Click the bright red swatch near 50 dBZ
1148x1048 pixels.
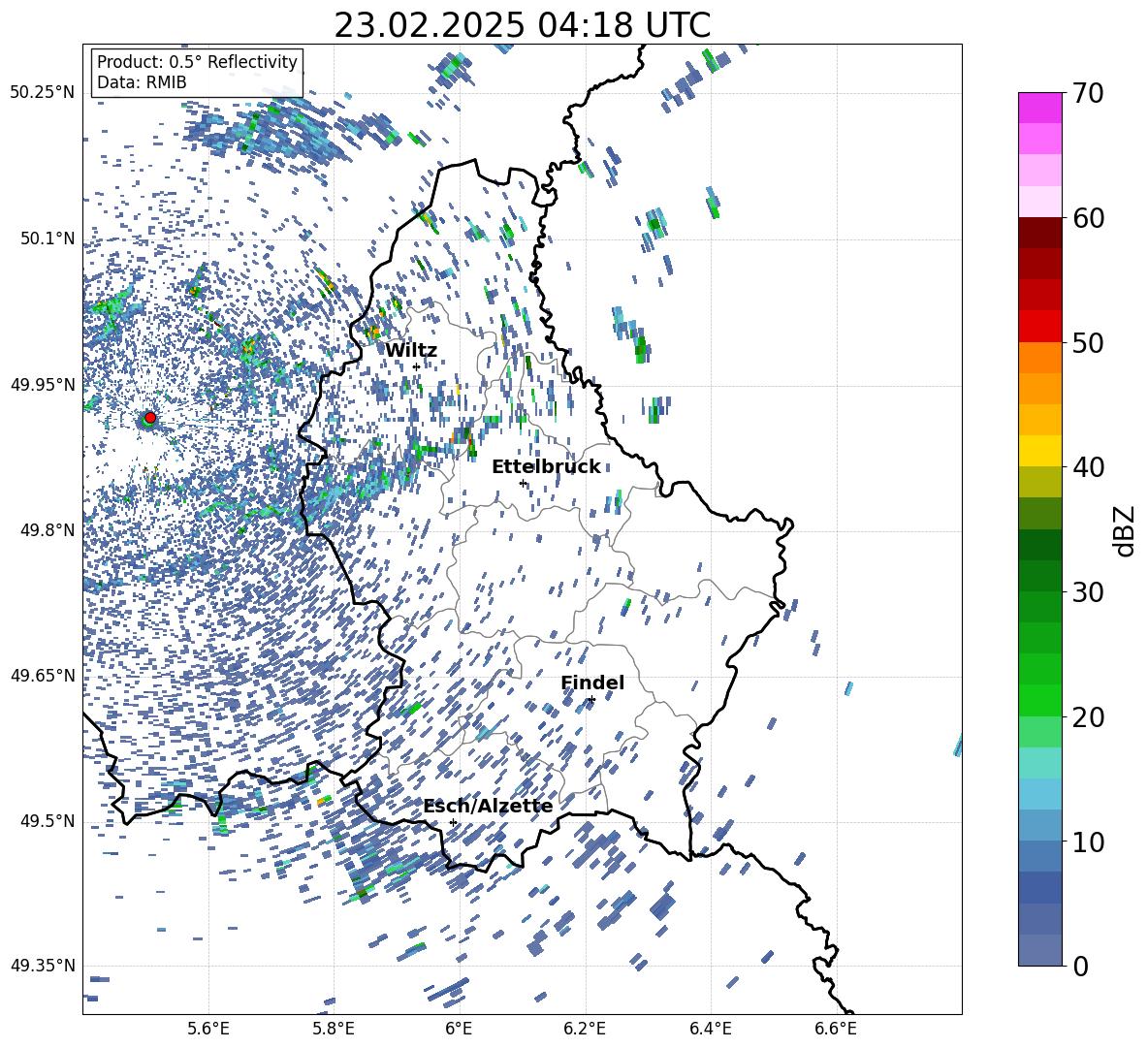(x=1039, y=327)
